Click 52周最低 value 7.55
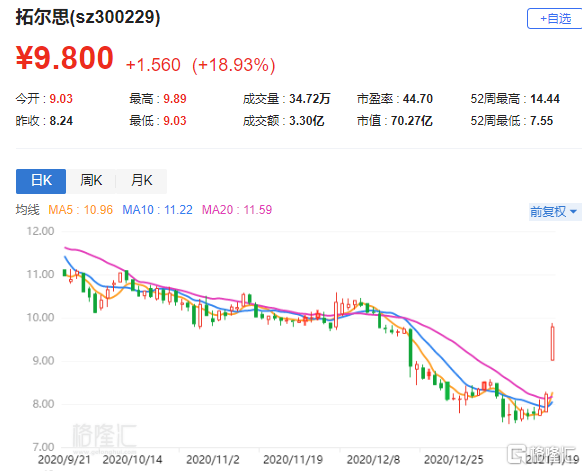Image resolution: width=582 pixels, height=471 pixels. 542,121
